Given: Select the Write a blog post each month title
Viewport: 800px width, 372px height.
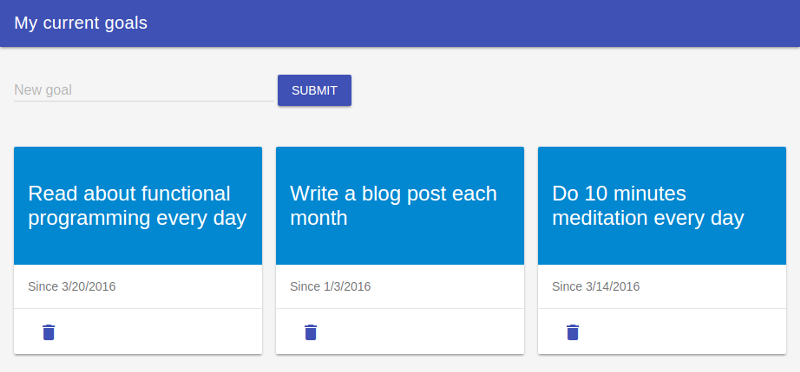Looking at the screenshot, I should (393, 206).
